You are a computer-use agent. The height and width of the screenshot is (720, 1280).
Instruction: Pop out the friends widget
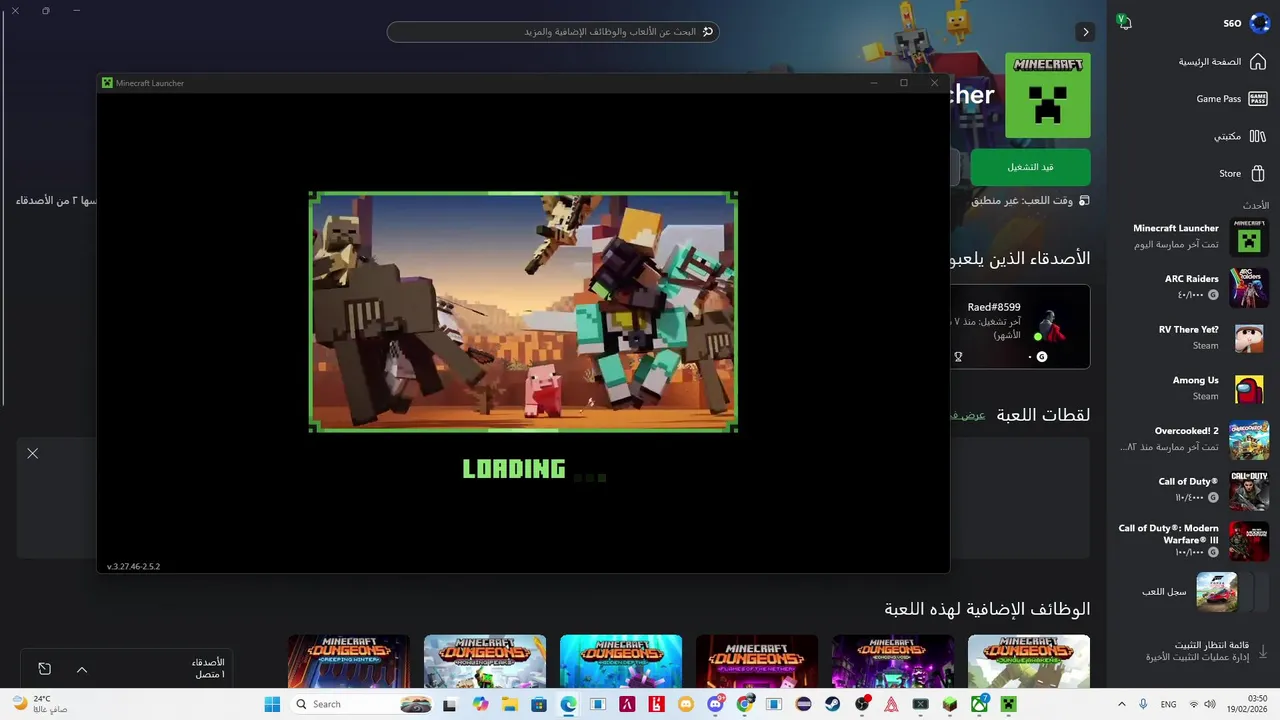[x=45, y=669]
